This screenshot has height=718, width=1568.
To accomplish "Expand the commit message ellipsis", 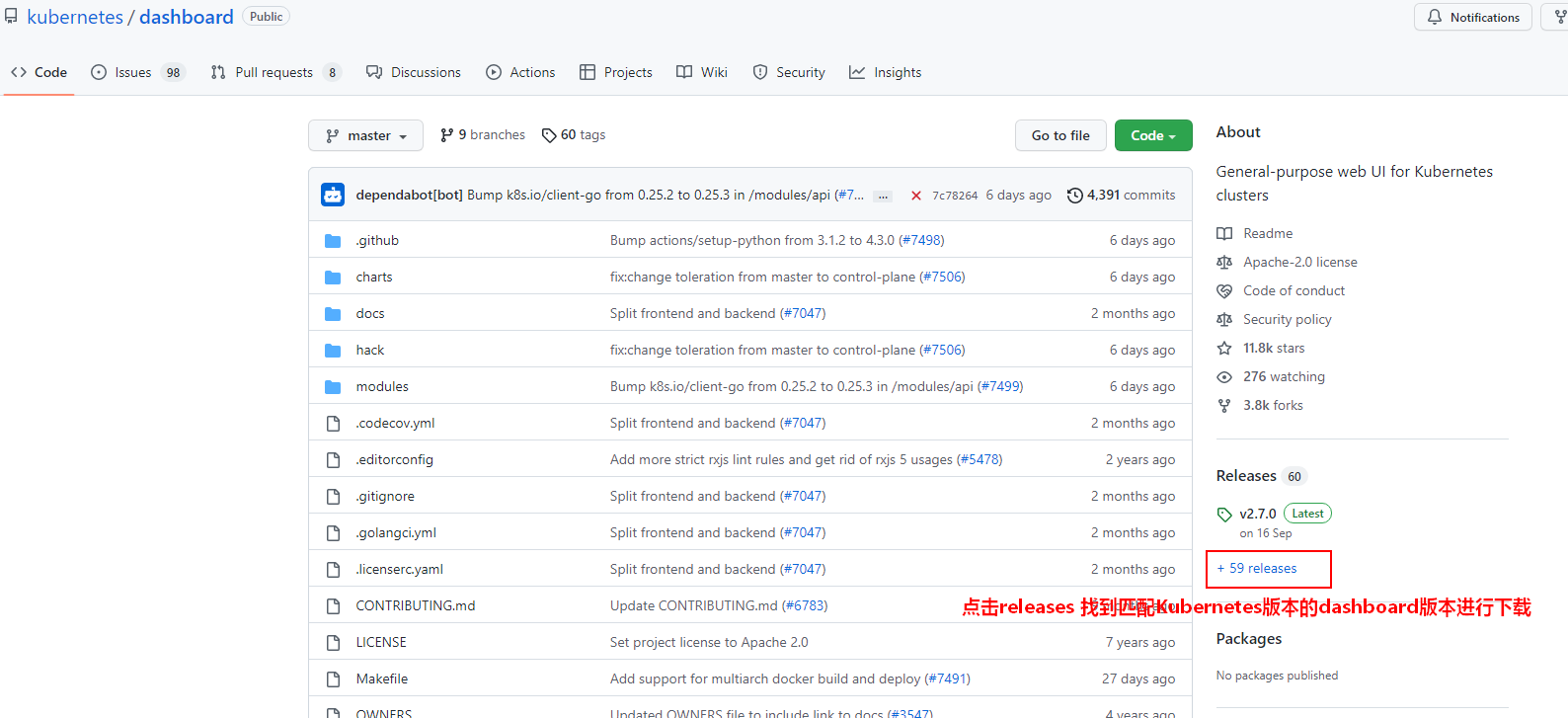I will coord(884,197).
